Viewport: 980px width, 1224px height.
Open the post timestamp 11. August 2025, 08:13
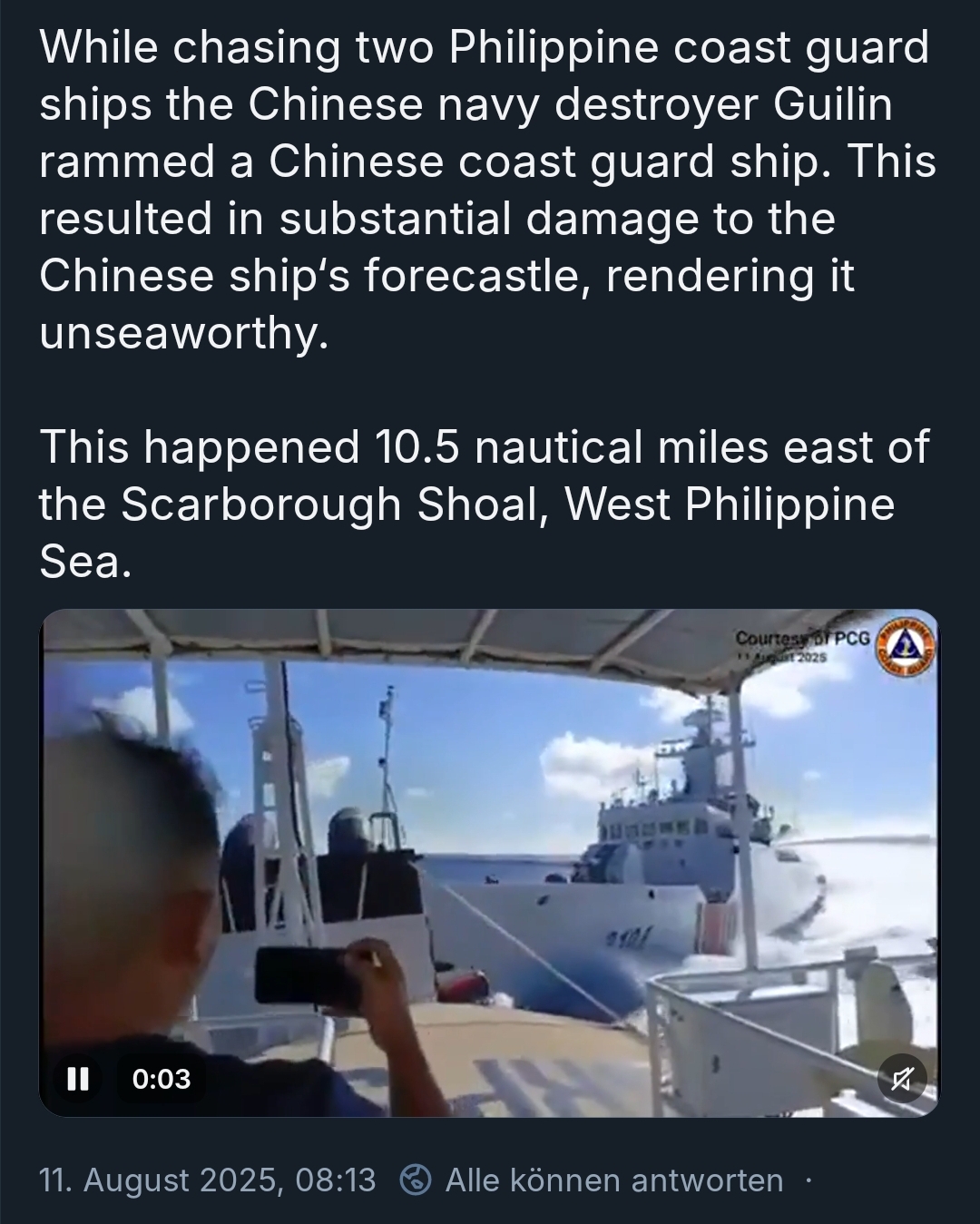[207, 1180]
